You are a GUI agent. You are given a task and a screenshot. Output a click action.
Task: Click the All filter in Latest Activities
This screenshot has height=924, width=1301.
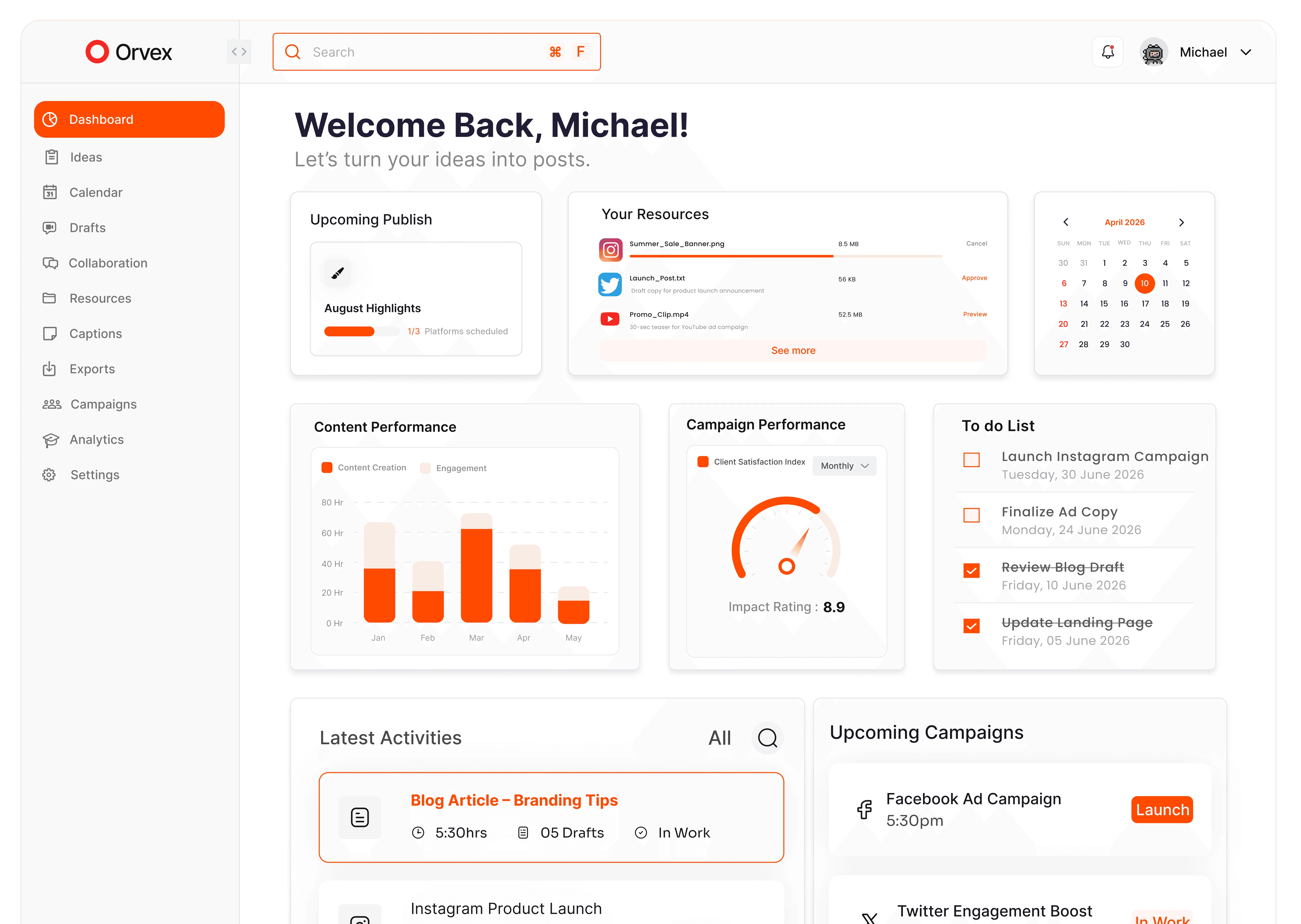(719, 738)
